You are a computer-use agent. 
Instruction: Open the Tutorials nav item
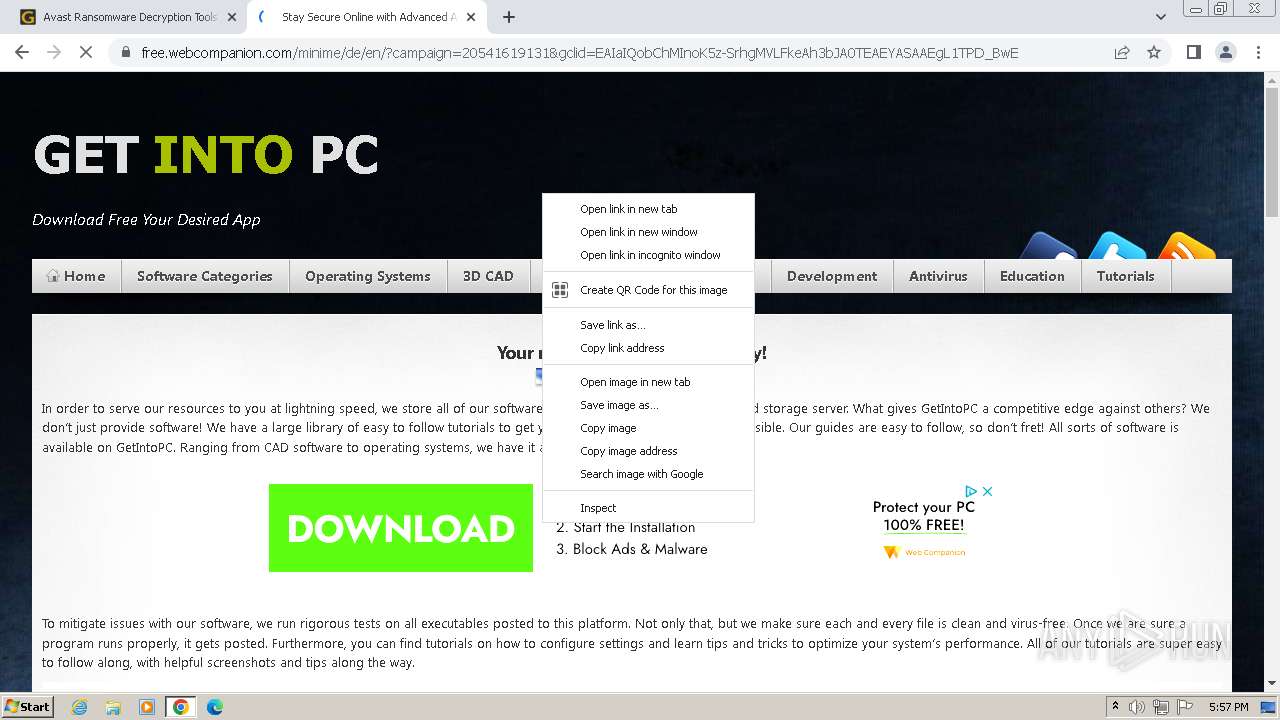[1125, 276]
